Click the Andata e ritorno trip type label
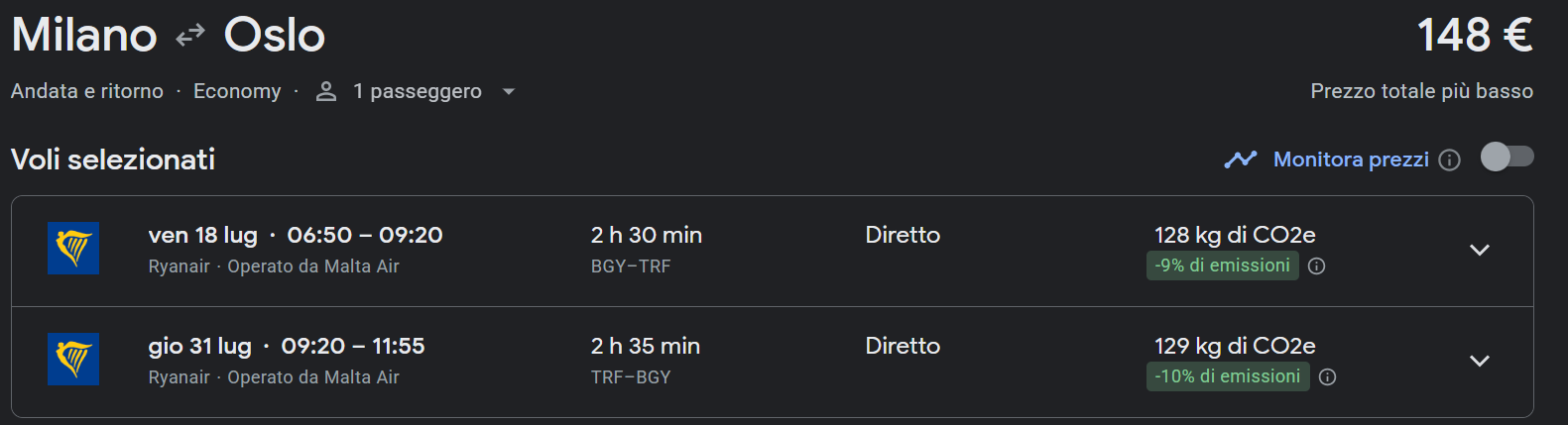 click(87, 91)
